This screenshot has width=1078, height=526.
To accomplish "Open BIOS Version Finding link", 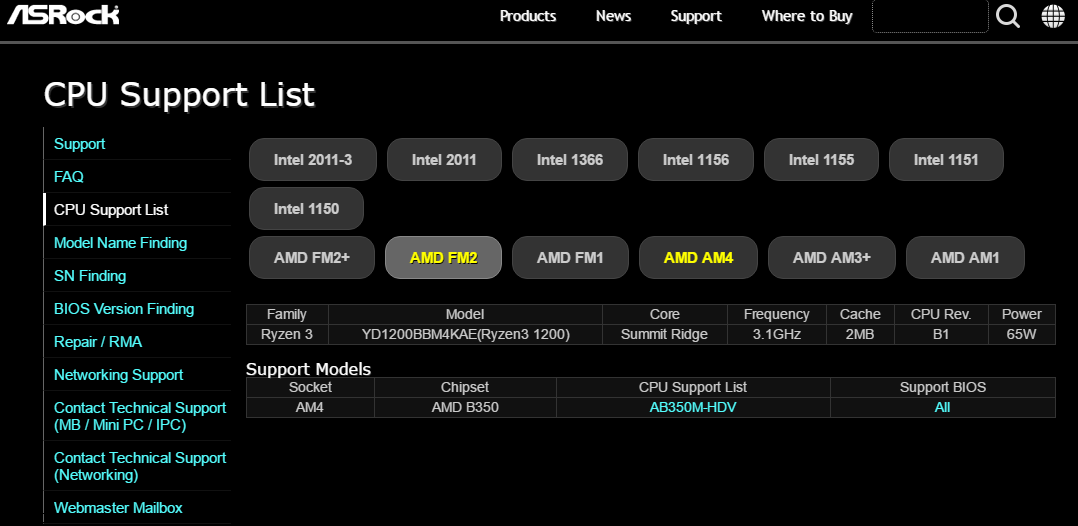I will pos(124,309).
